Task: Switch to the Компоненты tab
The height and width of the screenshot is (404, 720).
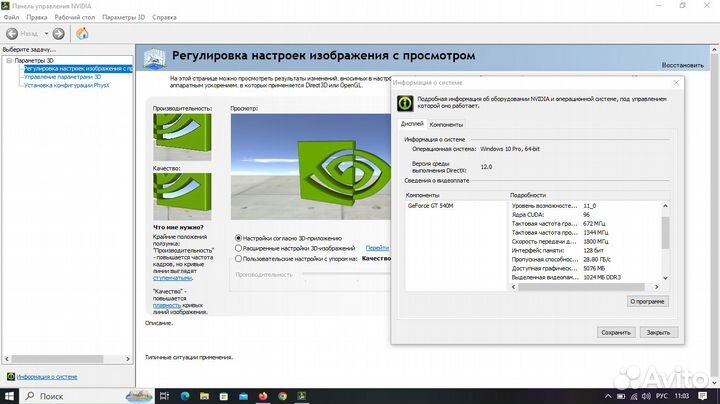Action: (x=446, y=124)
